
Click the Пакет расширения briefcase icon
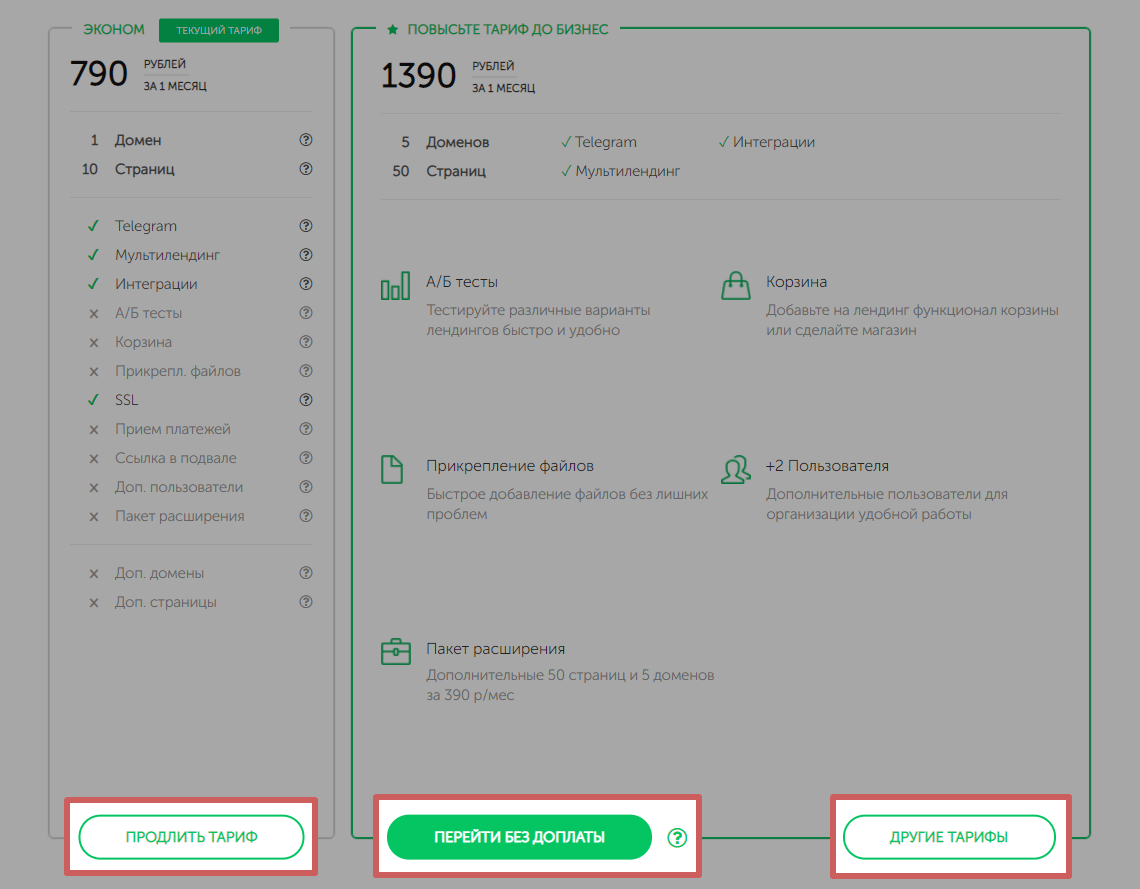tap(395, 652)
